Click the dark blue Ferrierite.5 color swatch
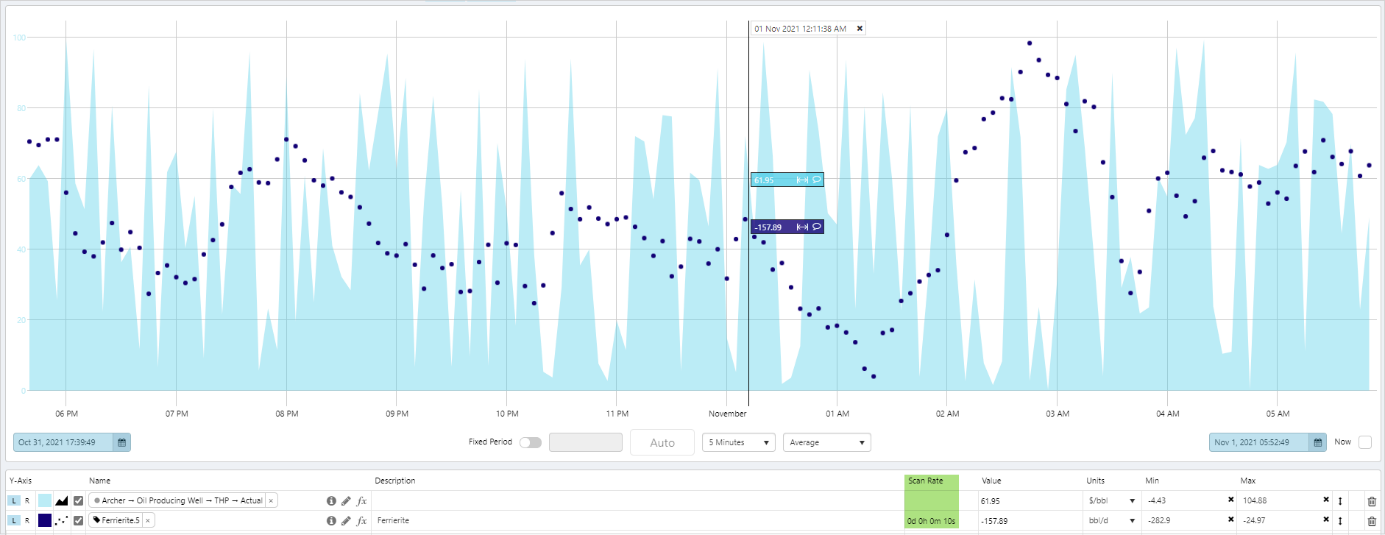This screenshot has width=1385, height=535. coord(44,520)
